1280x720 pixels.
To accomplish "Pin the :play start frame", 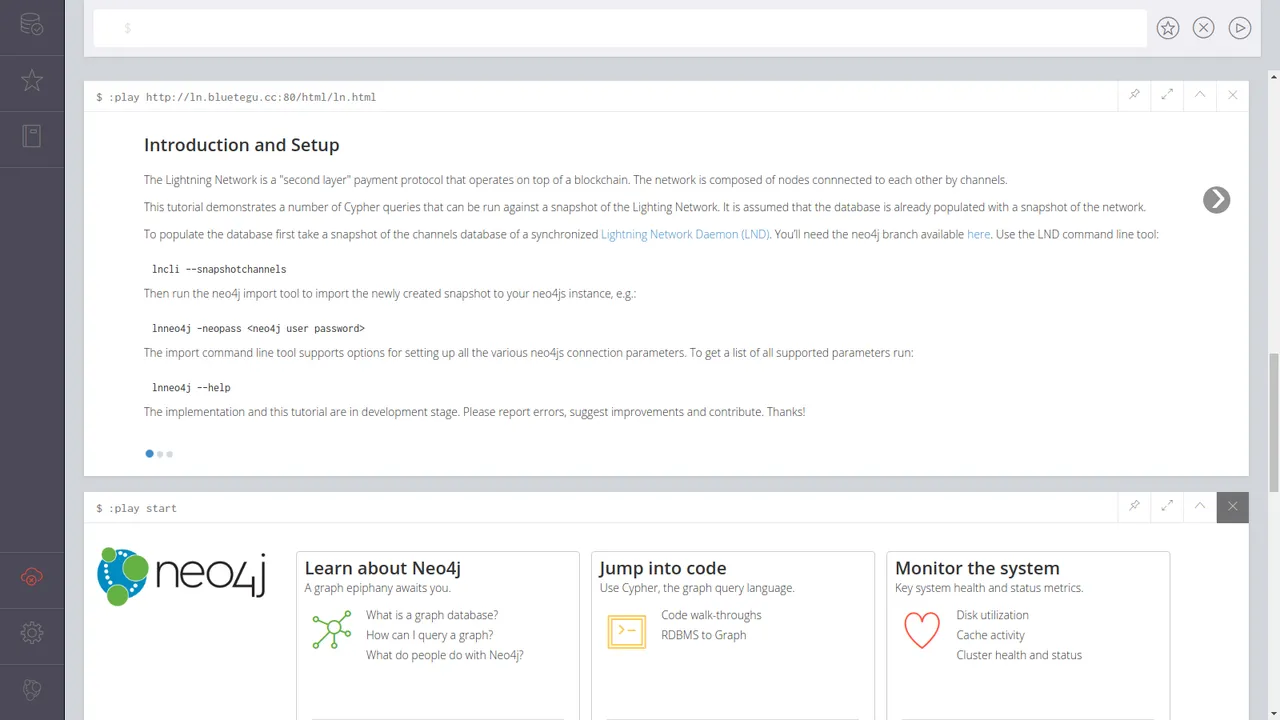I will (x=1134, y=506).
